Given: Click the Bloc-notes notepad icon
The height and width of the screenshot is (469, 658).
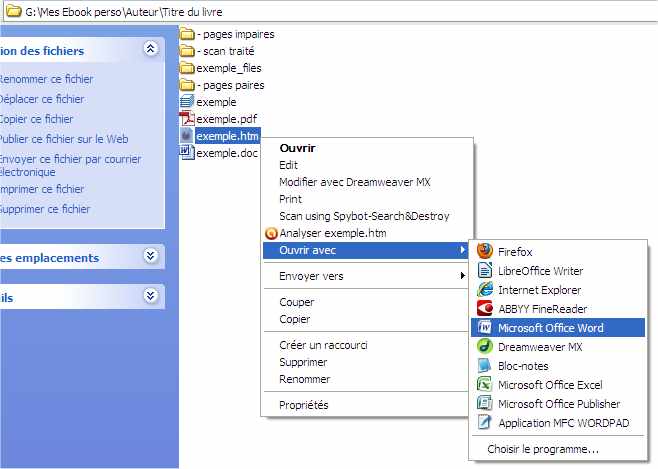Looking at the screenshot, I should point(485,365).
